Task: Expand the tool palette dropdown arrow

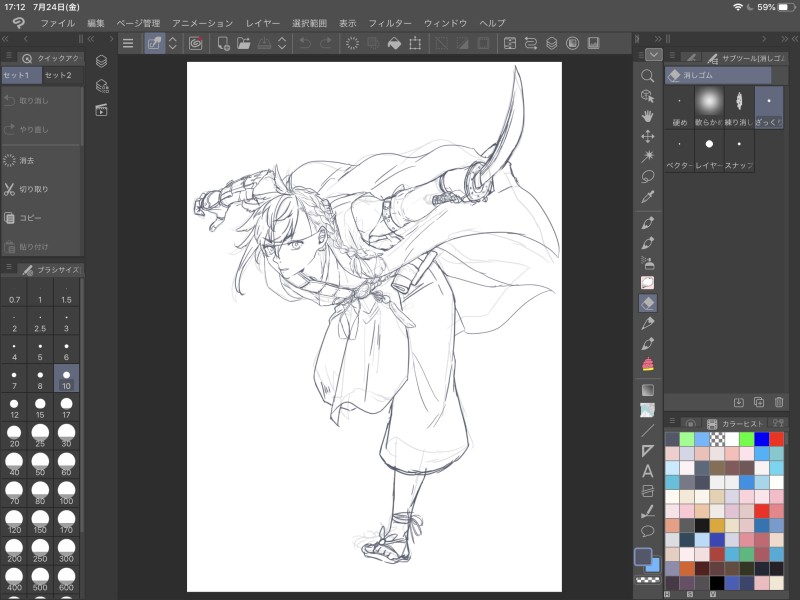Action: click(x=653, y=55)
